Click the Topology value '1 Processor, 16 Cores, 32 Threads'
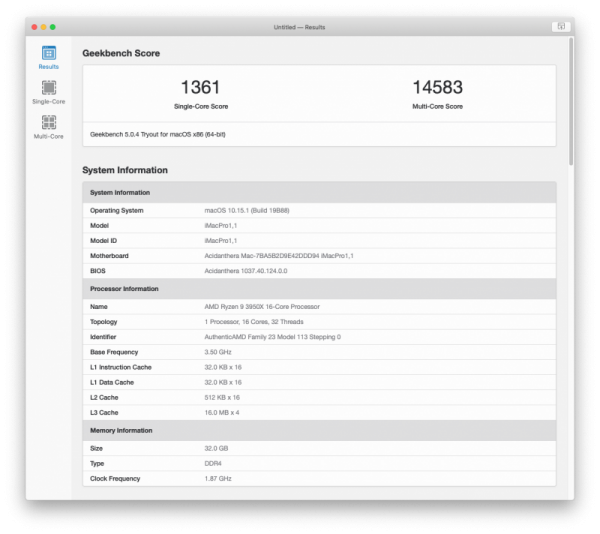600x534 pixels. pyautogui.click(x=254, y=322)
